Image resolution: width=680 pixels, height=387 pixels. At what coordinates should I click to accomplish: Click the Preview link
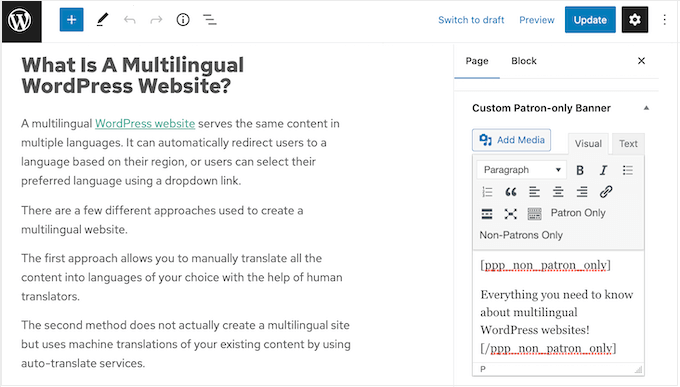tap(537, 20)
